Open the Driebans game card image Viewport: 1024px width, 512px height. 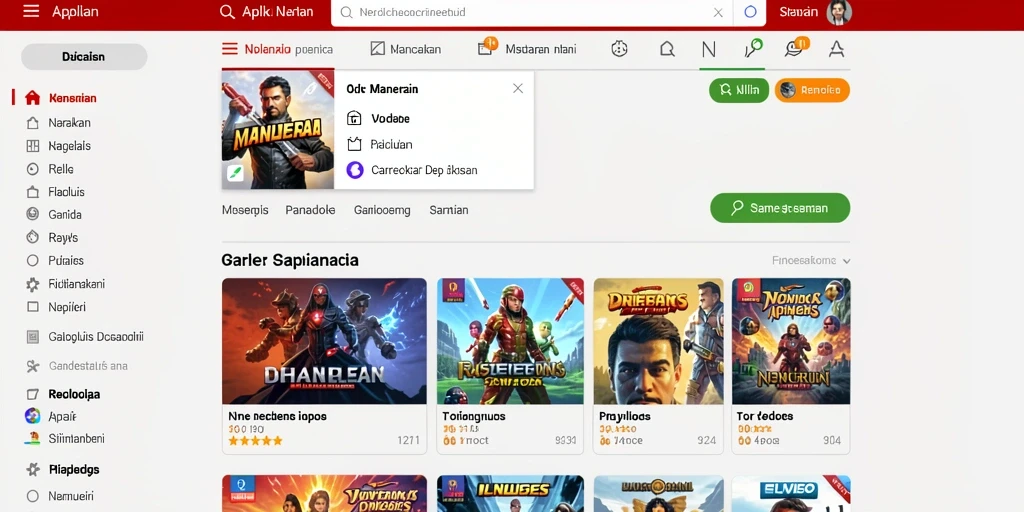pyautogui.click(x=658, y=341)
